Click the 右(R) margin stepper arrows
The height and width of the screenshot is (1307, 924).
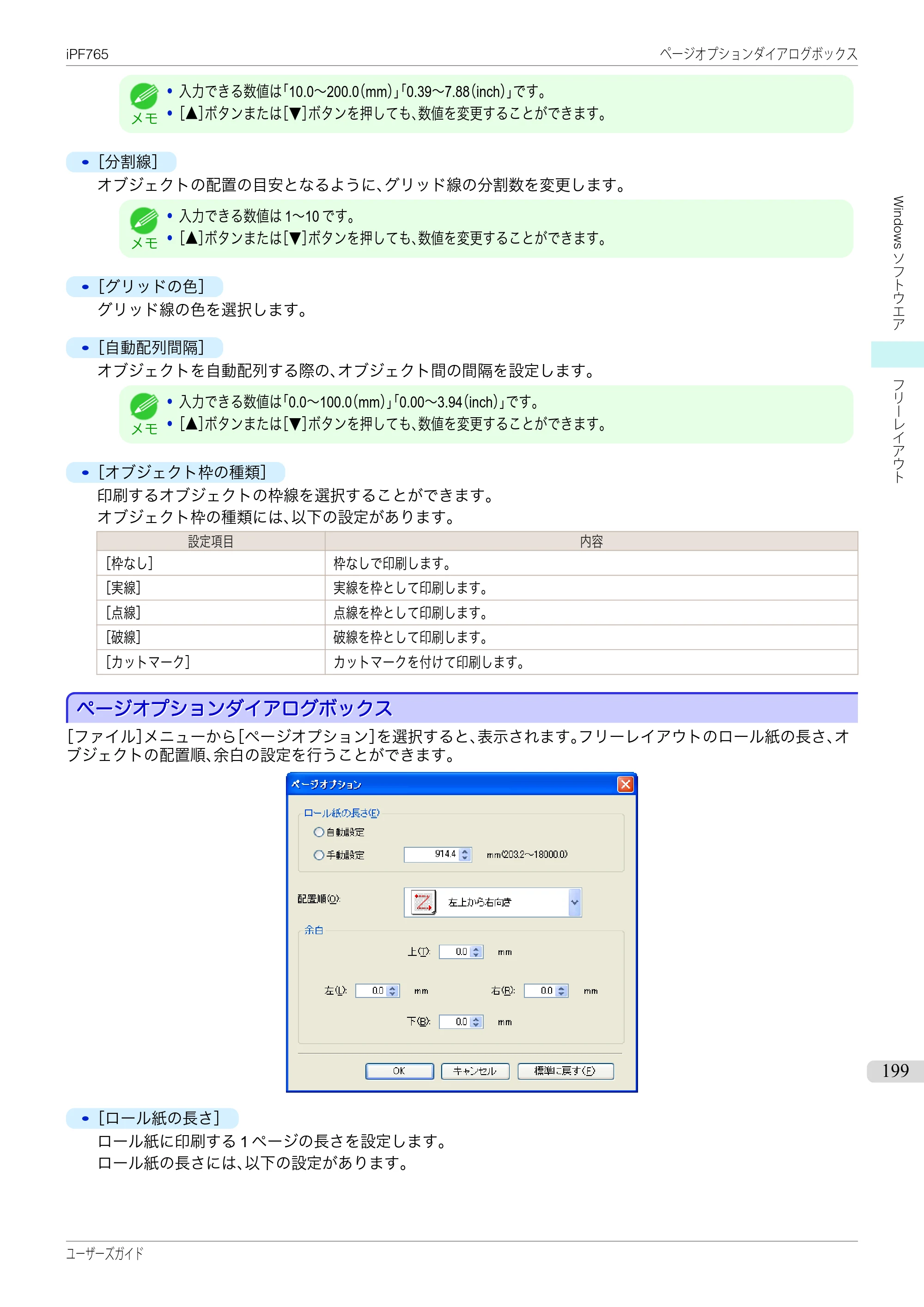click(x=561, y=991)
